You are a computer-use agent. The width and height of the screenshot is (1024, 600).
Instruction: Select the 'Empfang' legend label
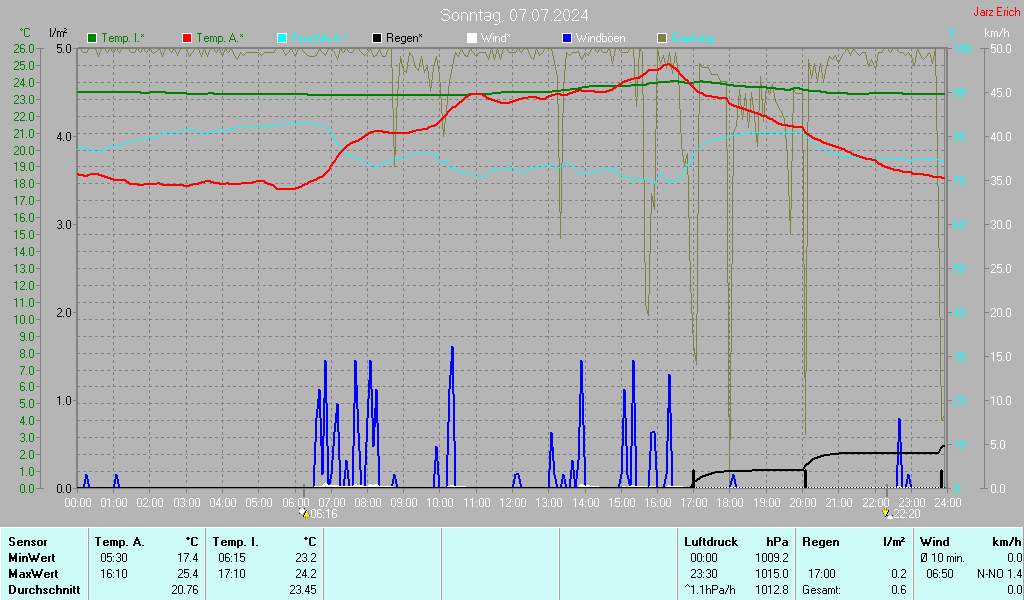coord(692,39)
